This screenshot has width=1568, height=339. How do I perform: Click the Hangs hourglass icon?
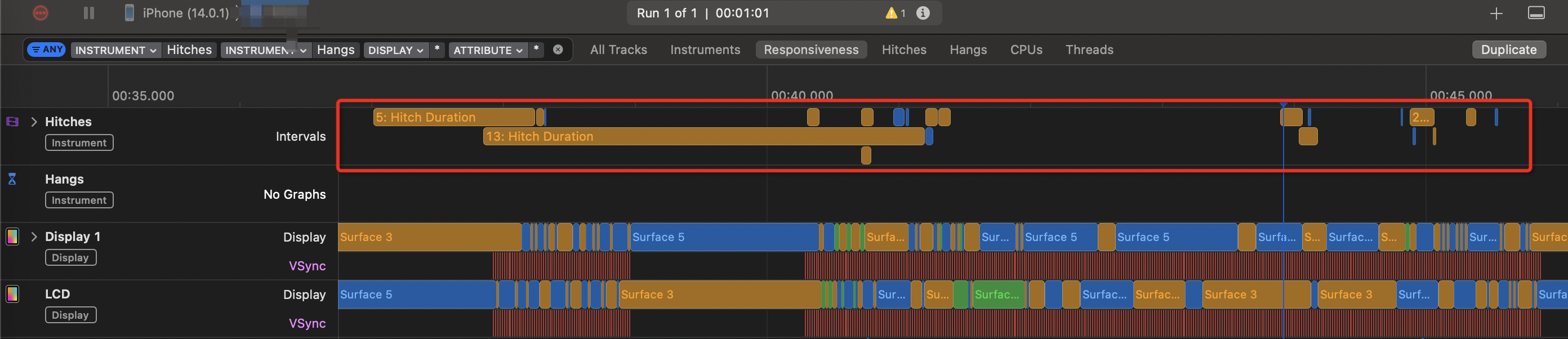12,179
